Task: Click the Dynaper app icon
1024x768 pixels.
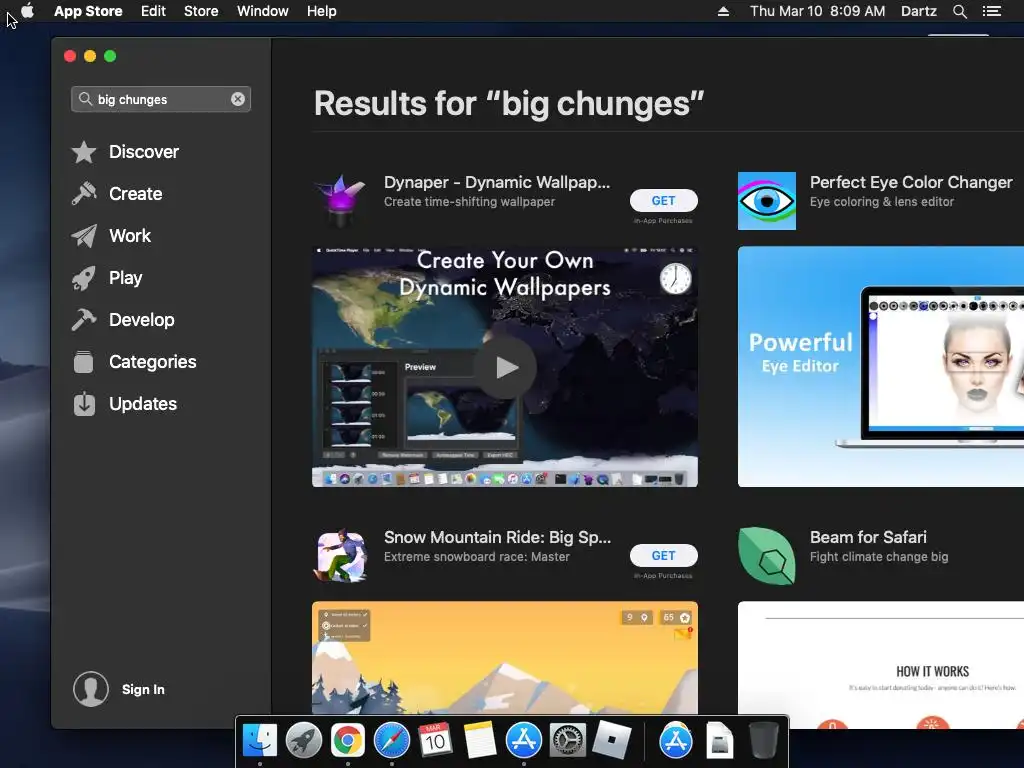Action: click(x=340, y=200)
